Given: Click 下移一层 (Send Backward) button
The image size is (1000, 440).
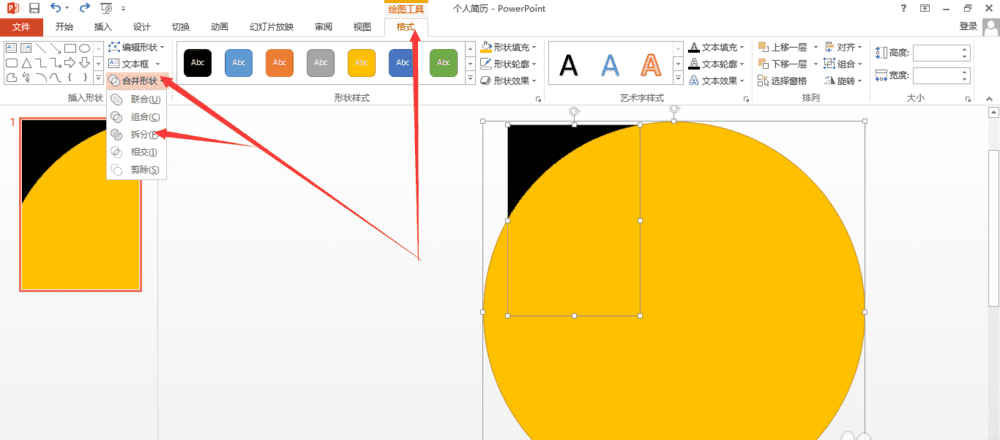Looking at the screenshot, I should (x=783, y=64).
